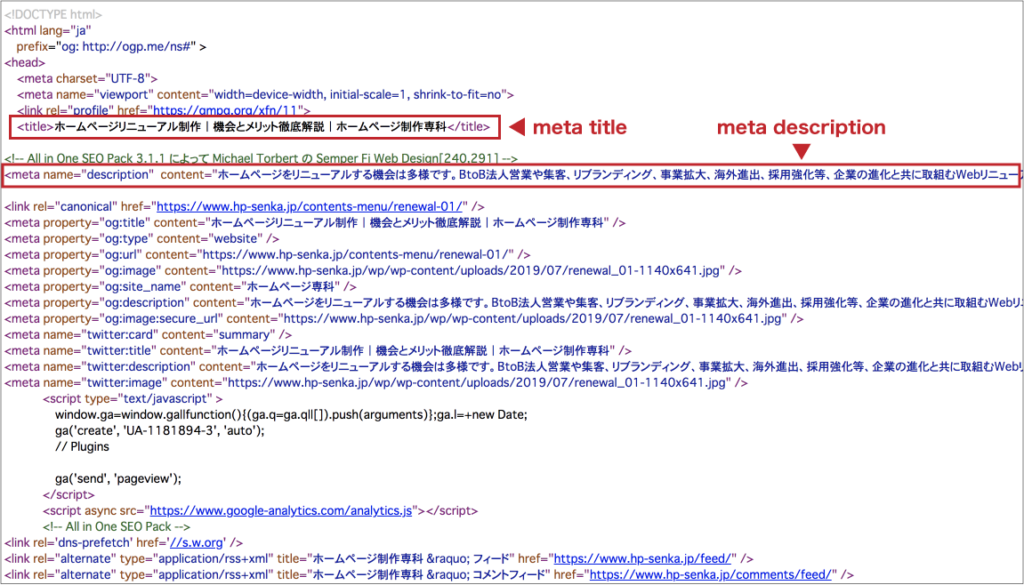Select the All in One SEO Pack 3.1.1 comment
The height and width of the screenshot is (585, 1024).
(261, 159)
